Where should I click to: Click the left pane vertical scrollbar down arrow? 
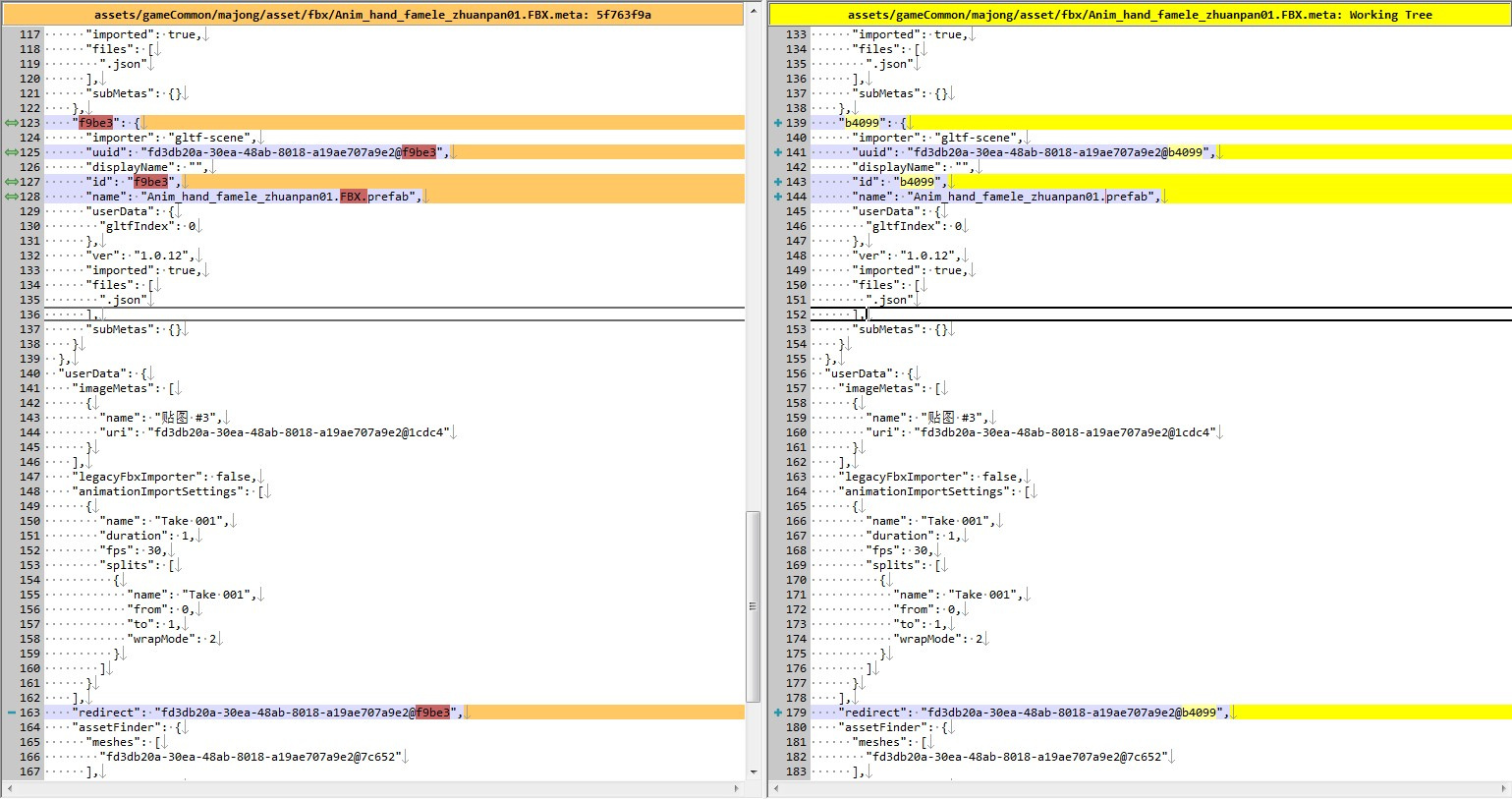754,772
